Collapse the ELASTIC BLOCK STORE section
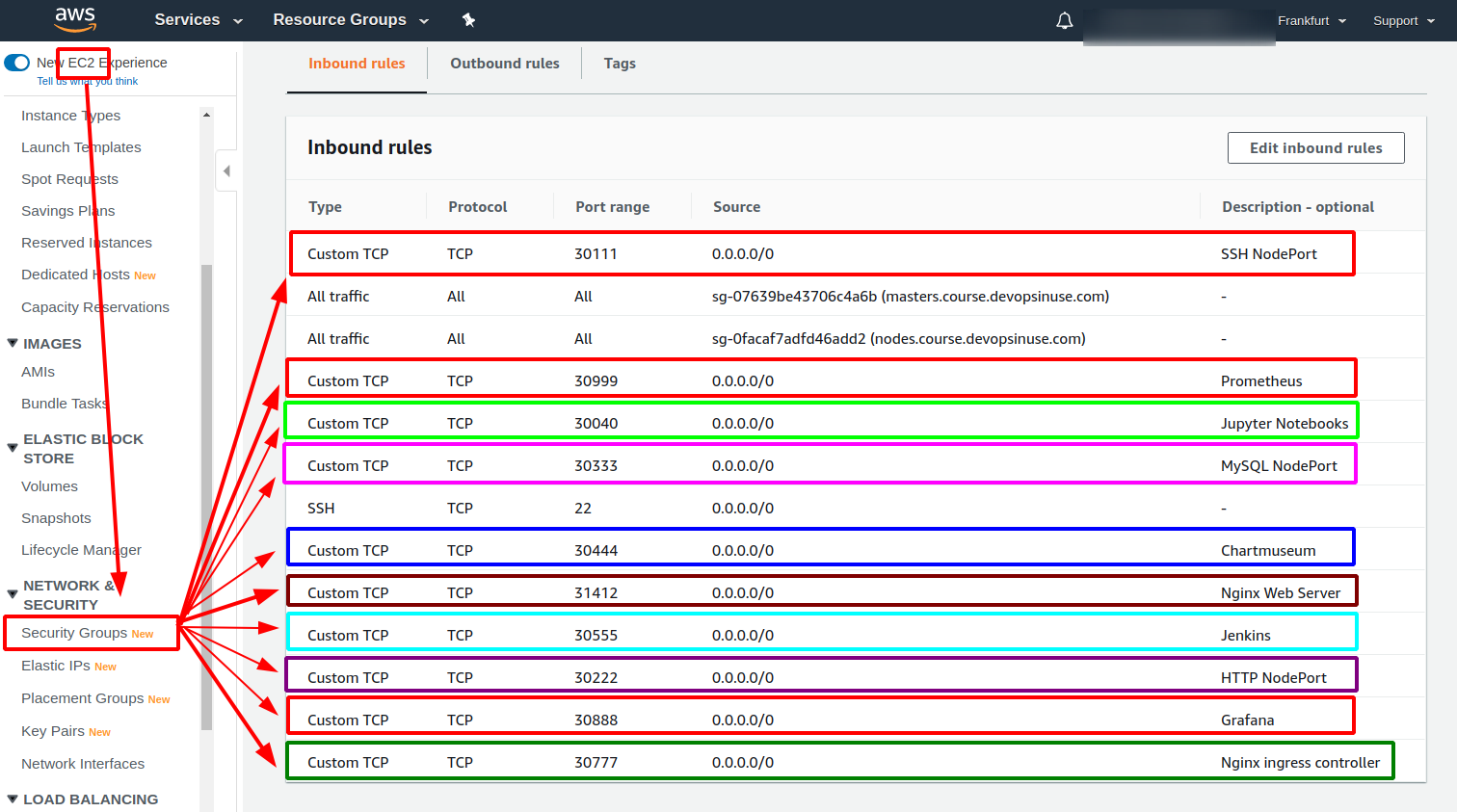1457x812 pixels. pos(13,447)
